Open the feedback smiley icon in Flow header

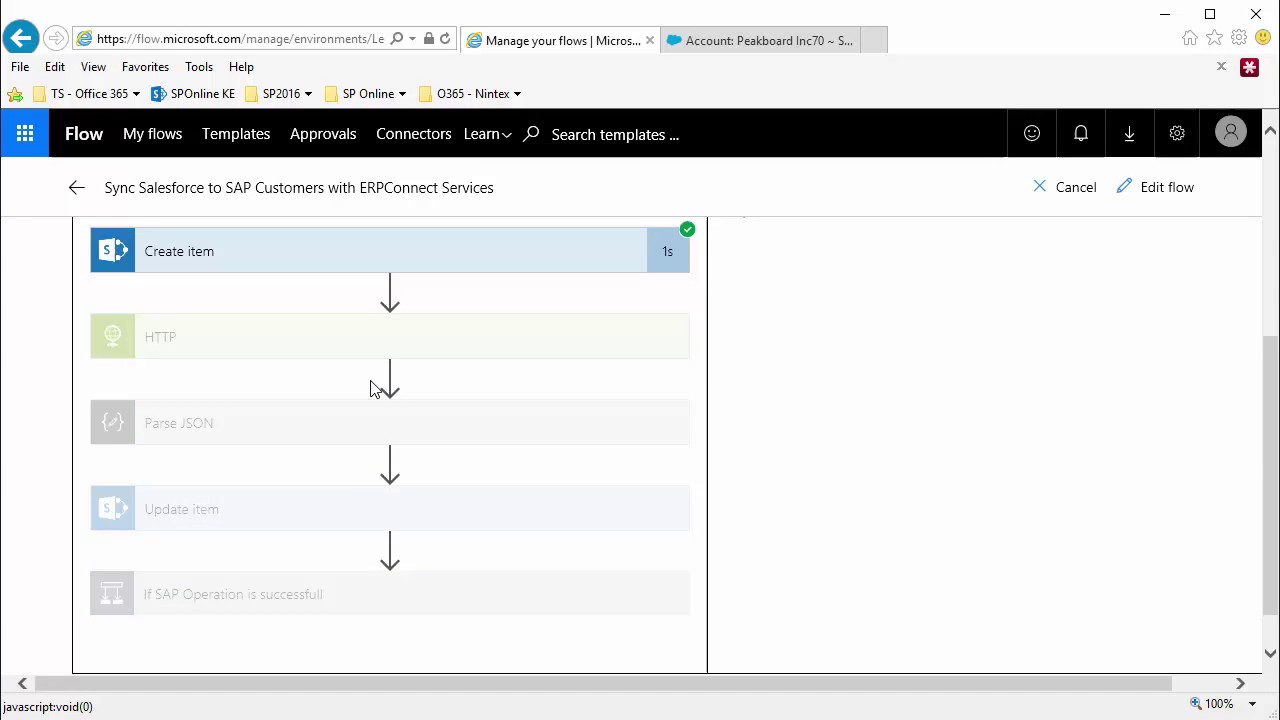[x=1032, y=134]
